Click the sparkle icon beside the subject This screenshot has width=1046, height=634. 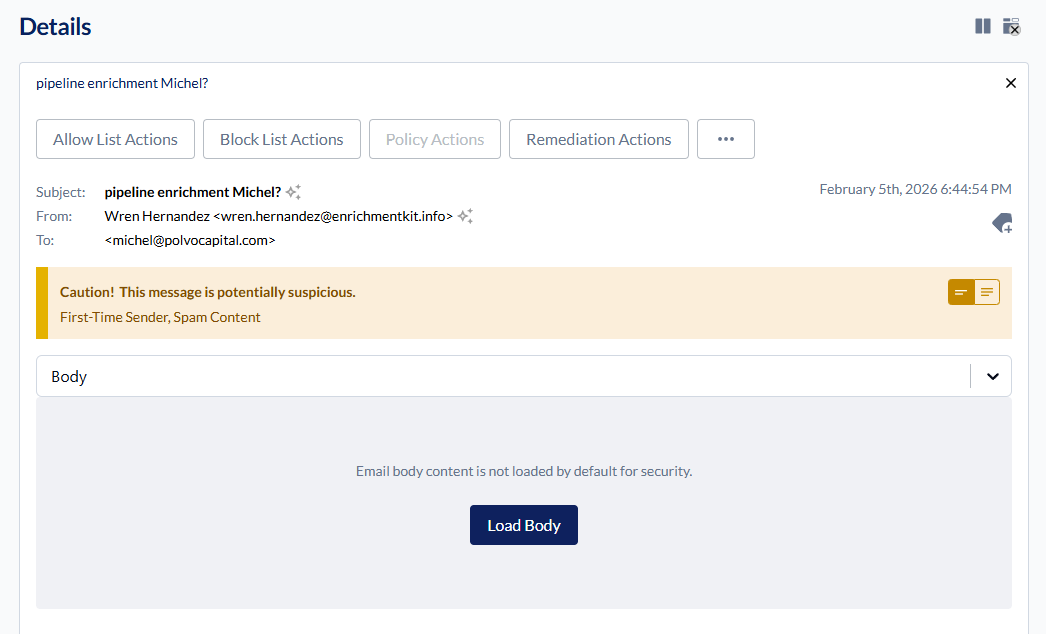click(293, 192)
